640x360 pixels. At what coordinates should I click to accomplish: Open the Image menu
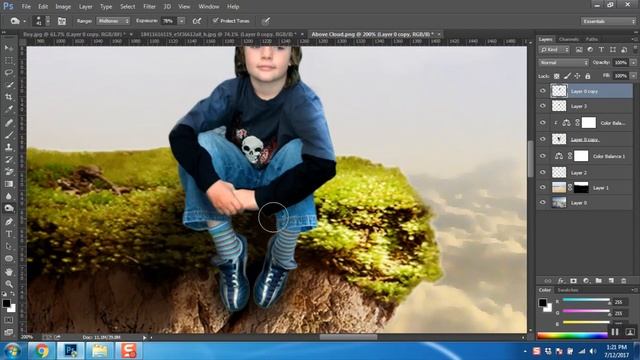coord(63,7)
